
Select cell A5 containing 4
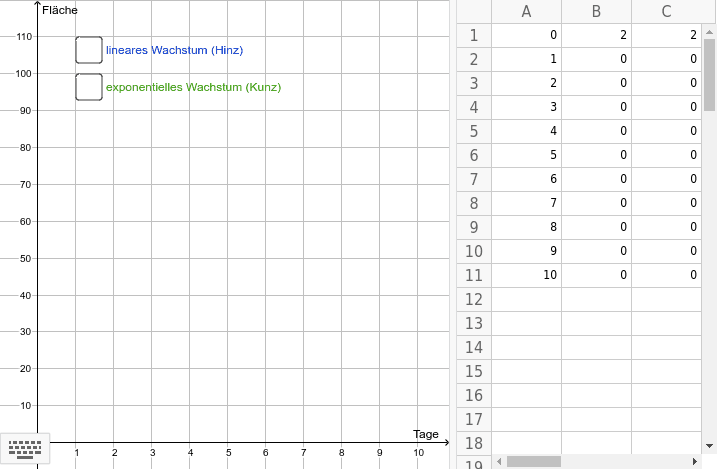(x=526, y=131)
